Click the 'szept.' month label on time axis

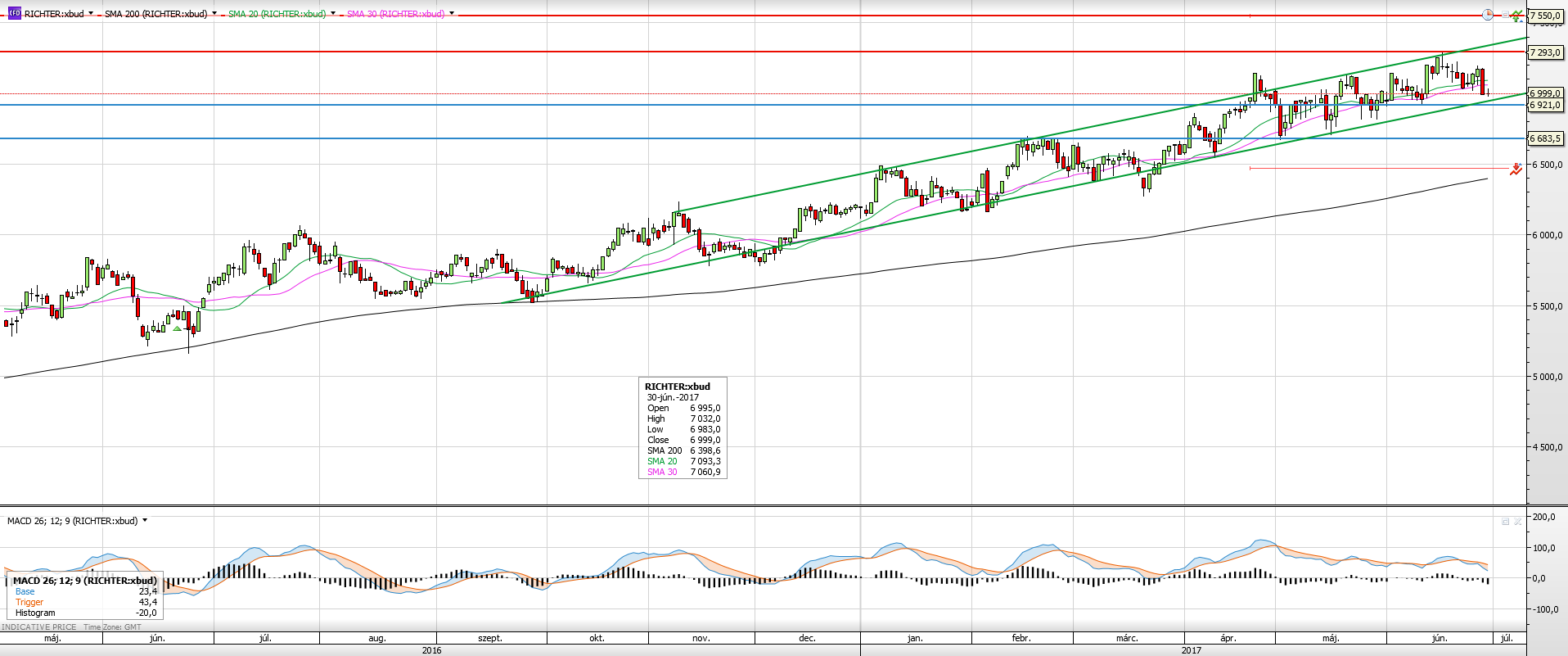(490, 638)
